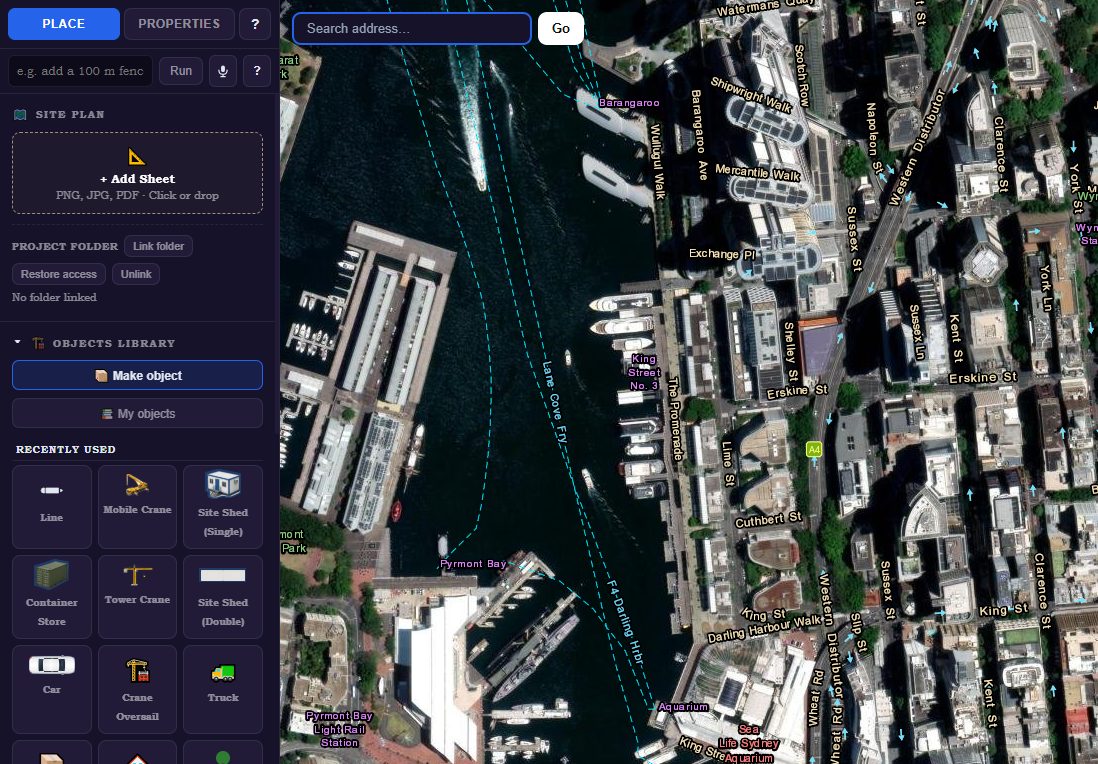Click the Link folder button
Viewport: 1098px width, 764px height.
[x=158, y=246]
